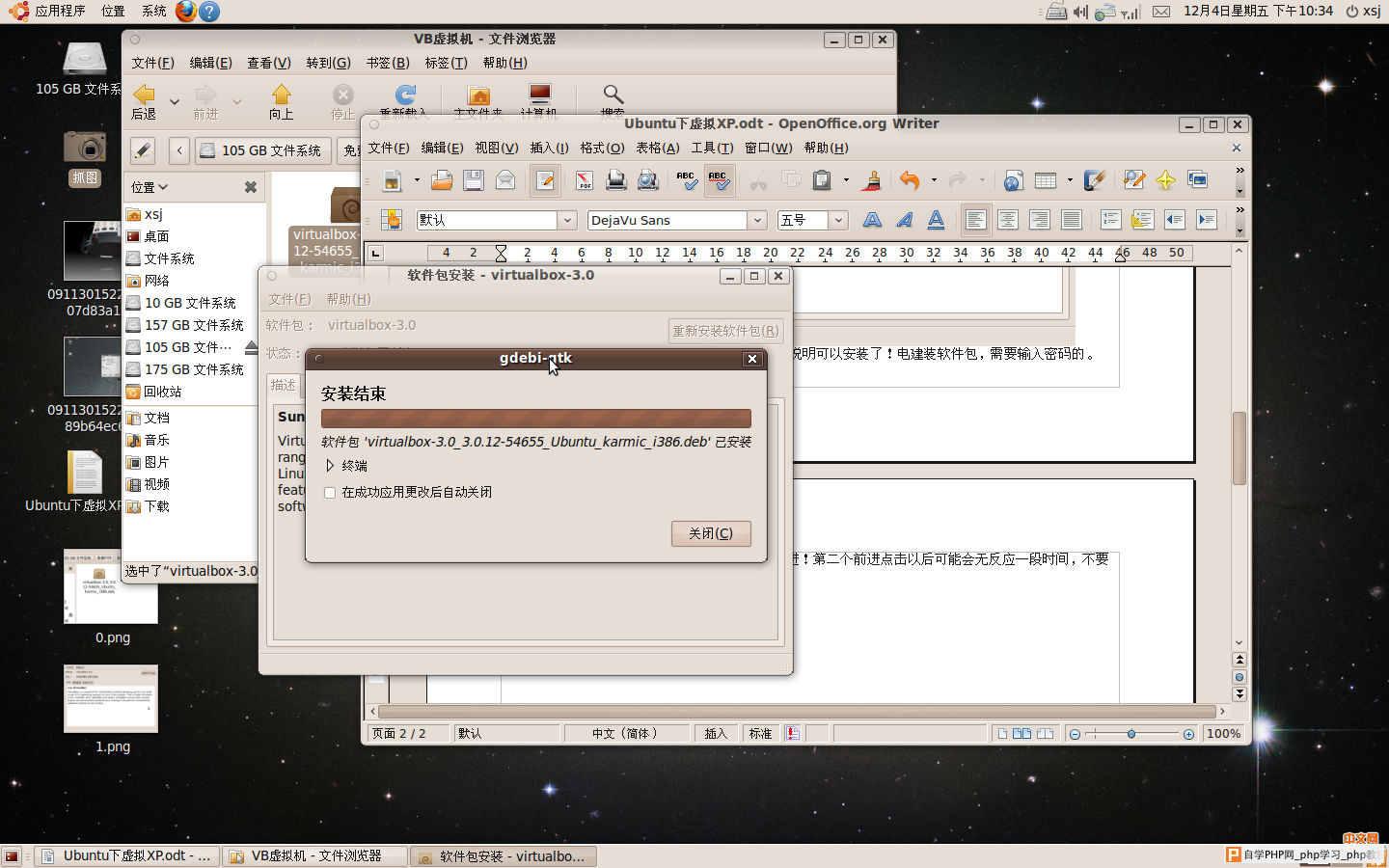
Task: Open the Styles and Formatting window icon
Action: 391,220
